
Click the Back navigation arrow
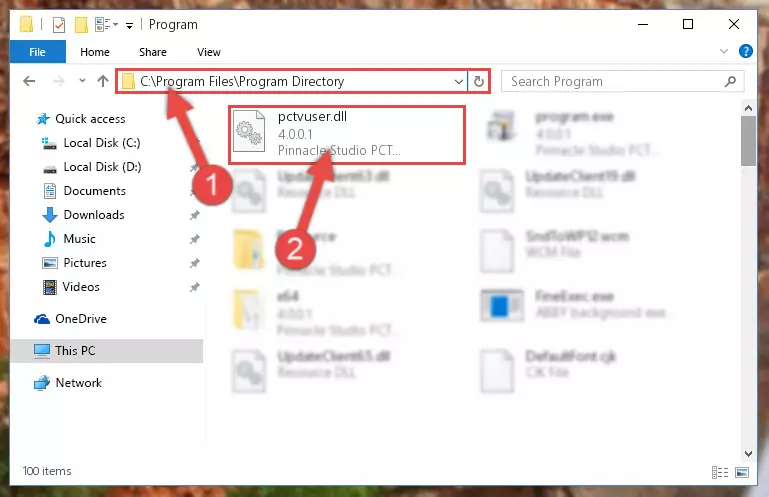pyautogui.click(x=29, y=81)
